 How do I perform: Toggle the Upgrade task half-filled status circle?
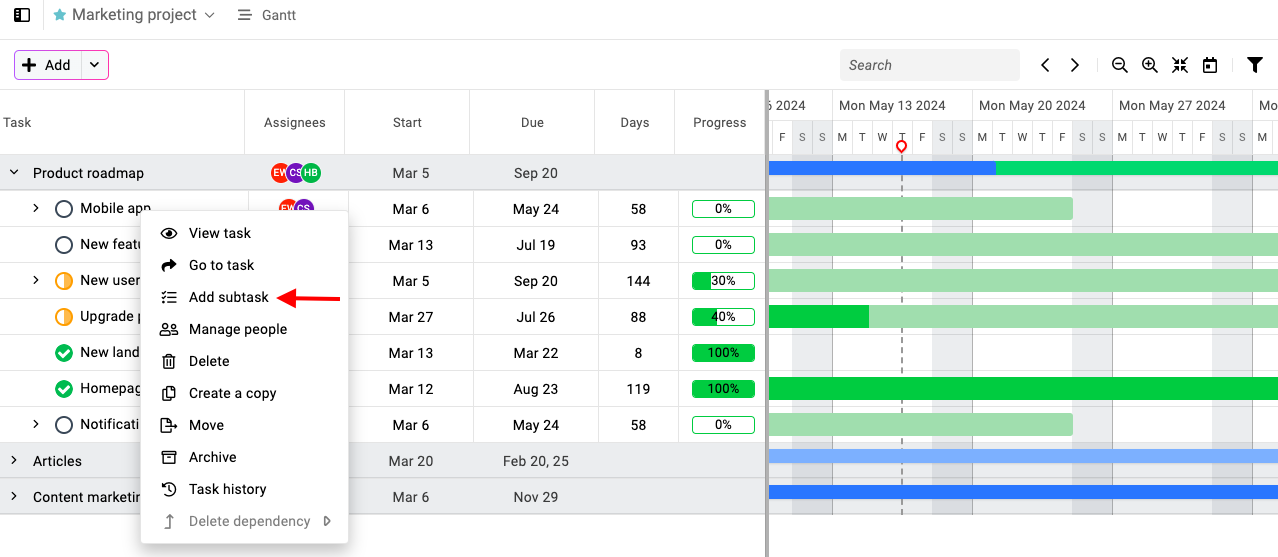click(x=64, y=317)
